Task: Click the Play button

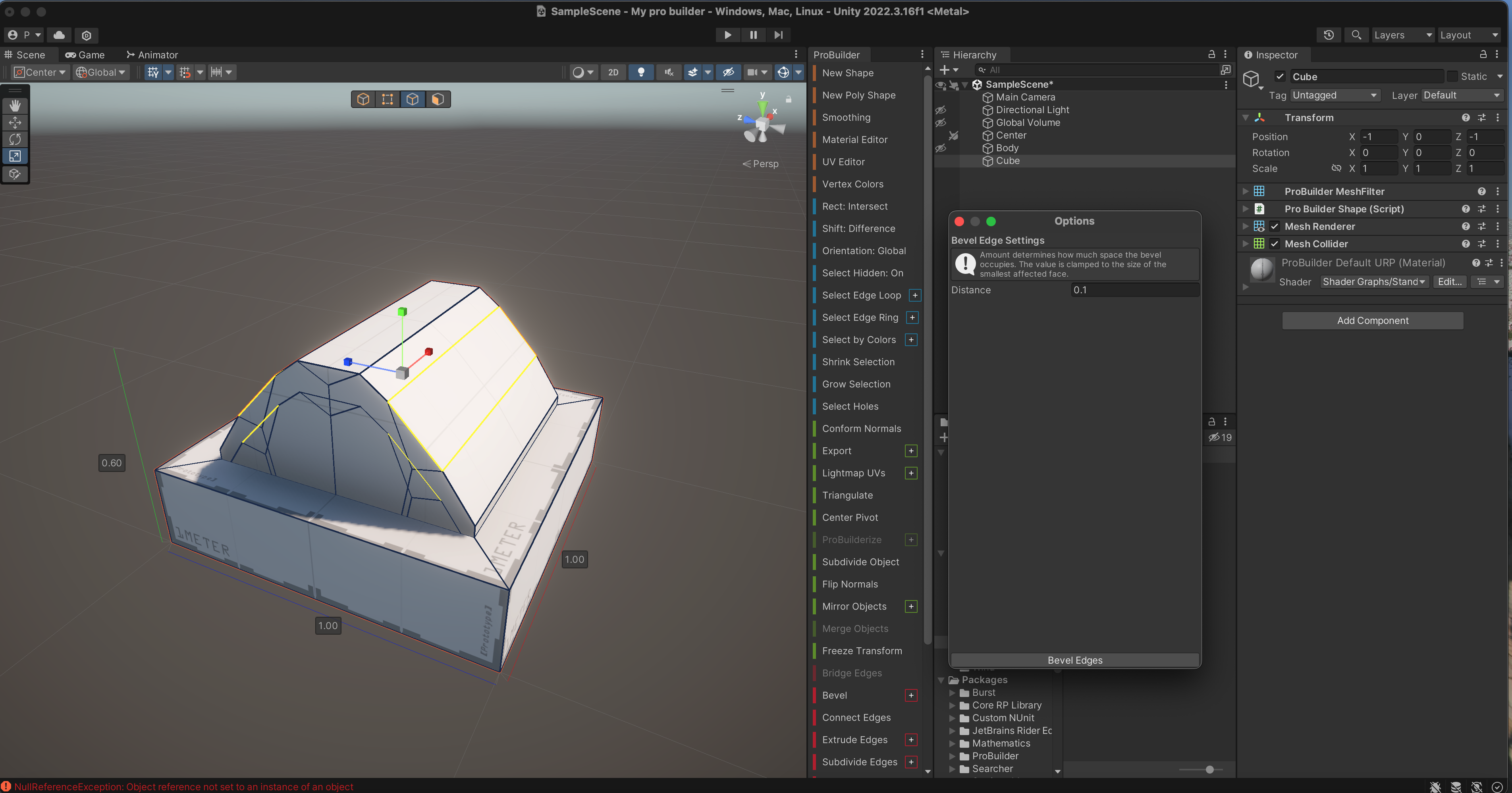Action: [x=727, y=35]
